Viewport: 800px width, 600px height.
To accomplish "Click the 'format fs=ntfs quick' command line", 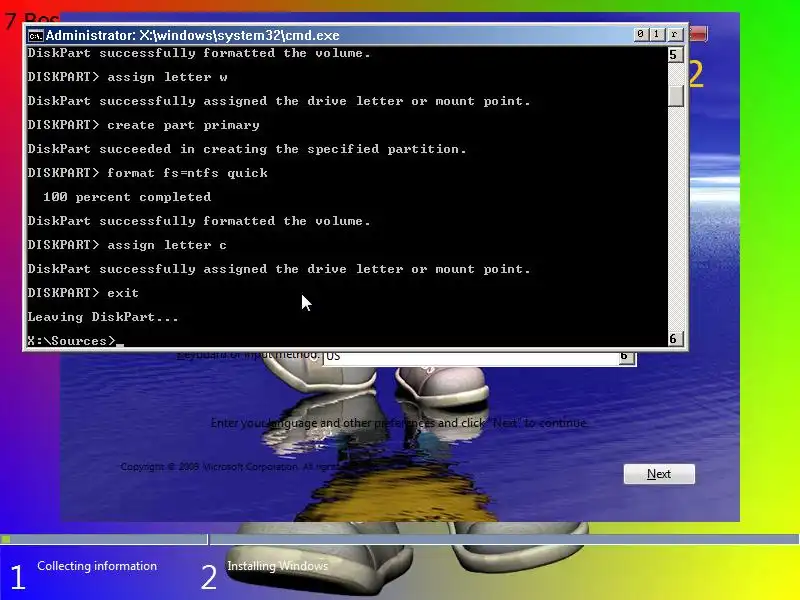I will (147, 173).
